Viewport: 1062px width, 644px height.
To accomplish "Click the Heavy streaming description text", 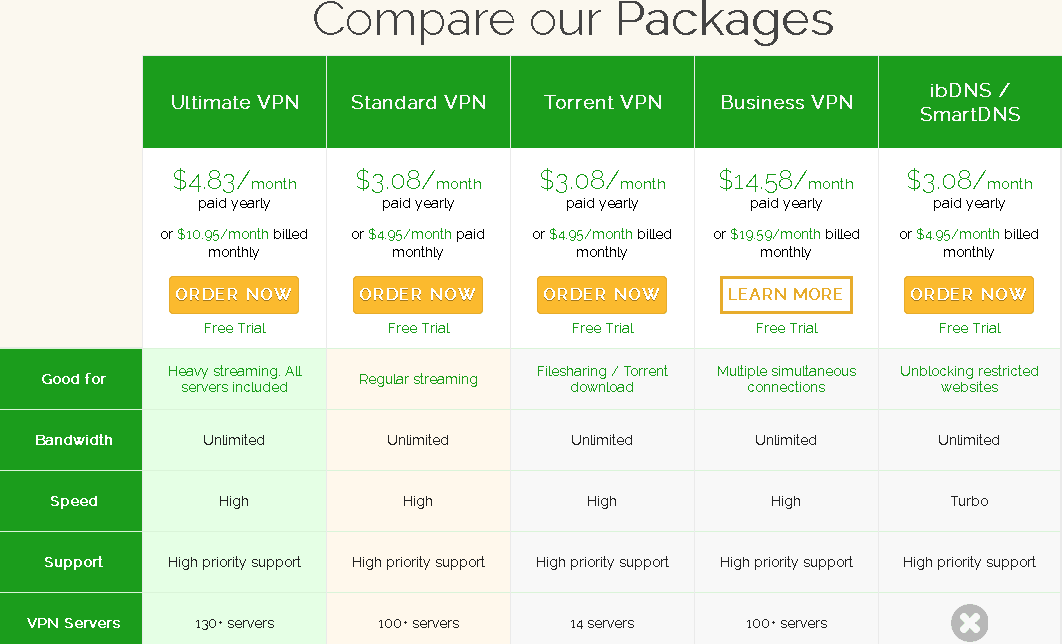I will point(234,379).
